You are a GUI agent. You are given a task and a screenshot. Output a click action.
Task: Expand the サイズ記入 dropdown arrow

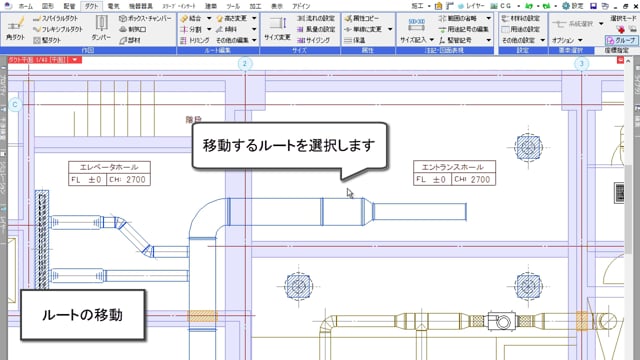(431, 40)
